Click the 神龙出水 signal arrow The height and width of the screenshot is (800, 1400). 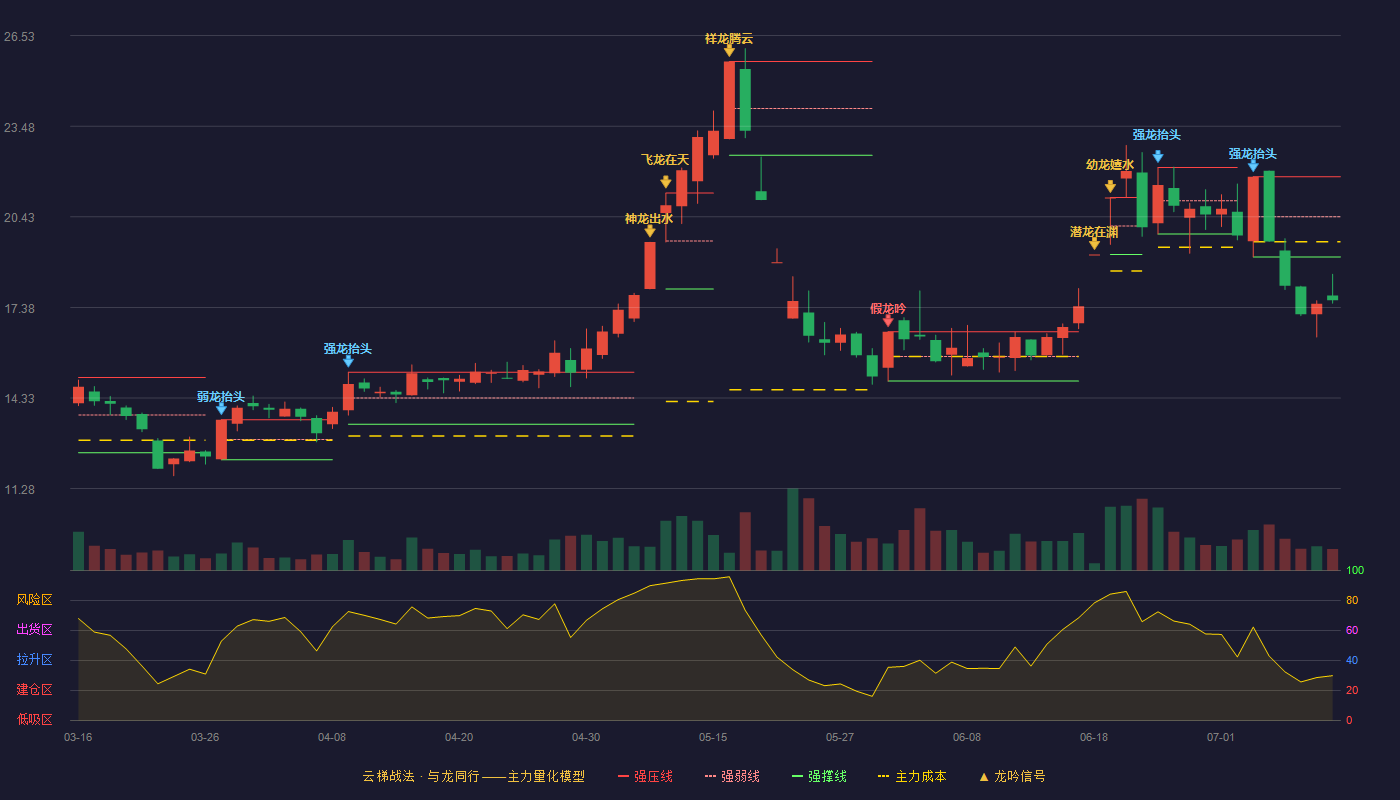click(x=650, y=231)
